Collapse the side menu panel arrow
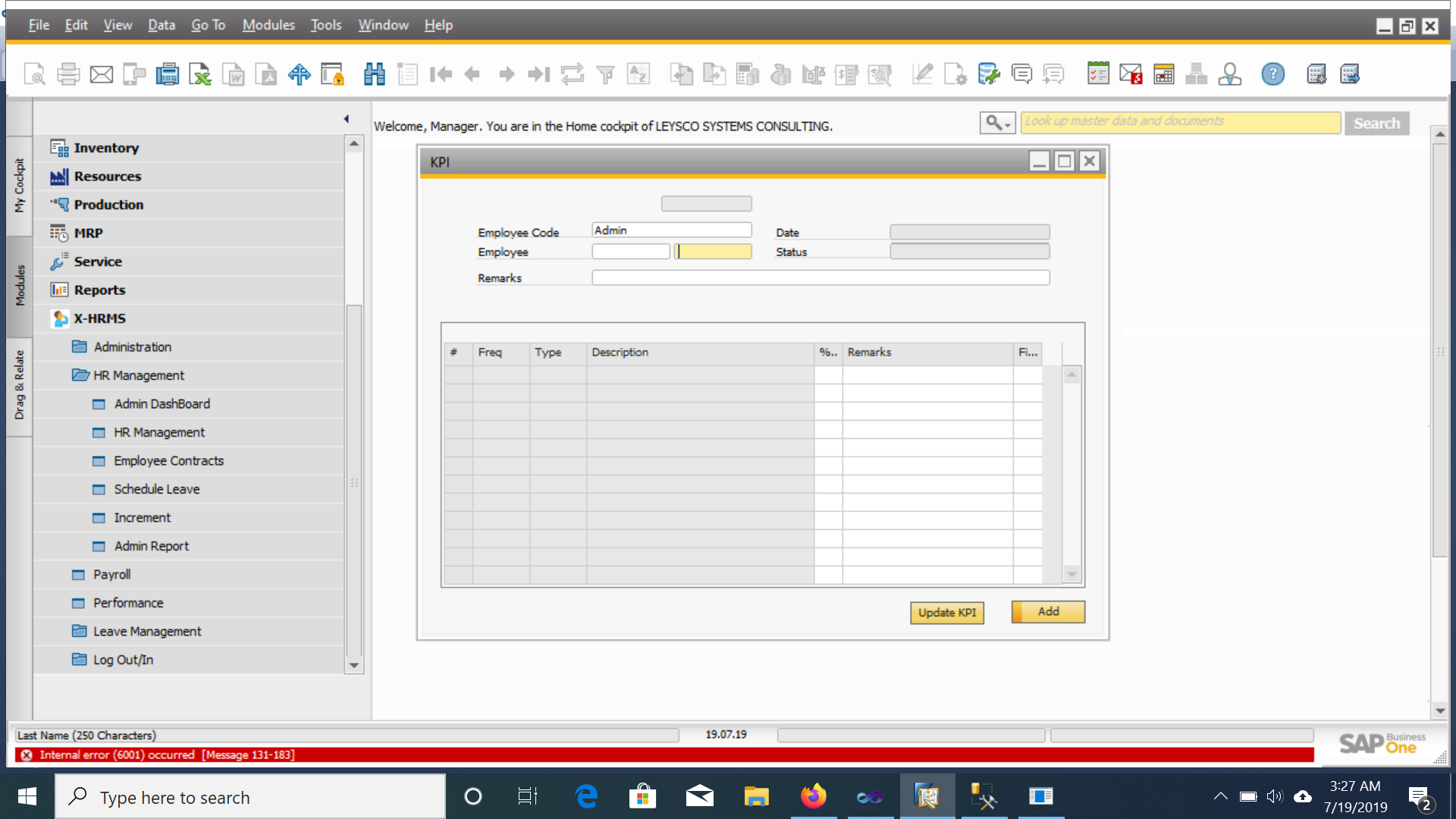The width and height of the screenshot is (1456, 819). click(347, 119)
